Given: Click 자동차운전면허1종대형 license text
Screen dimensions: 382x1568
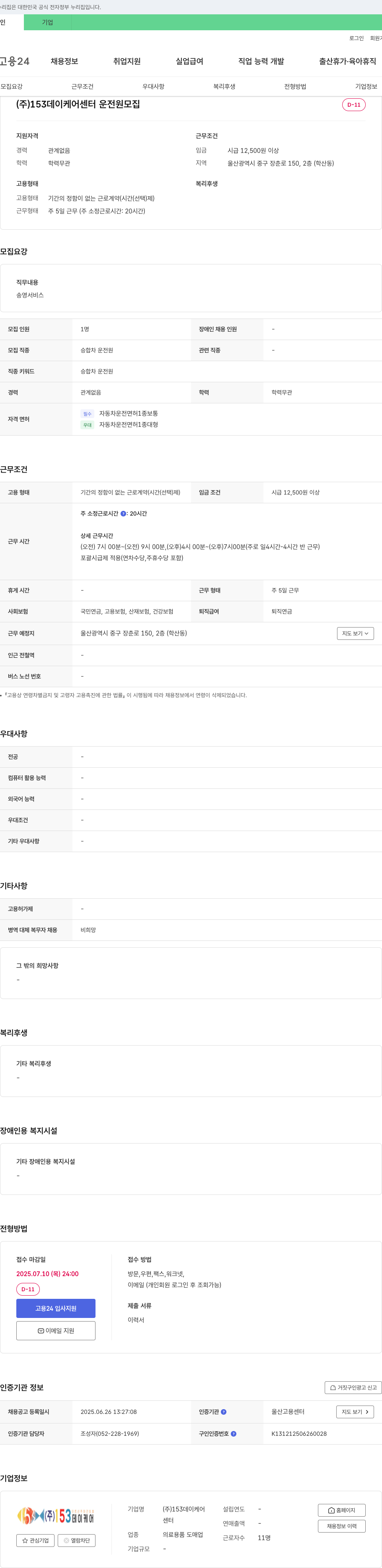Looking at the screenshot, I should pos(129,424).
